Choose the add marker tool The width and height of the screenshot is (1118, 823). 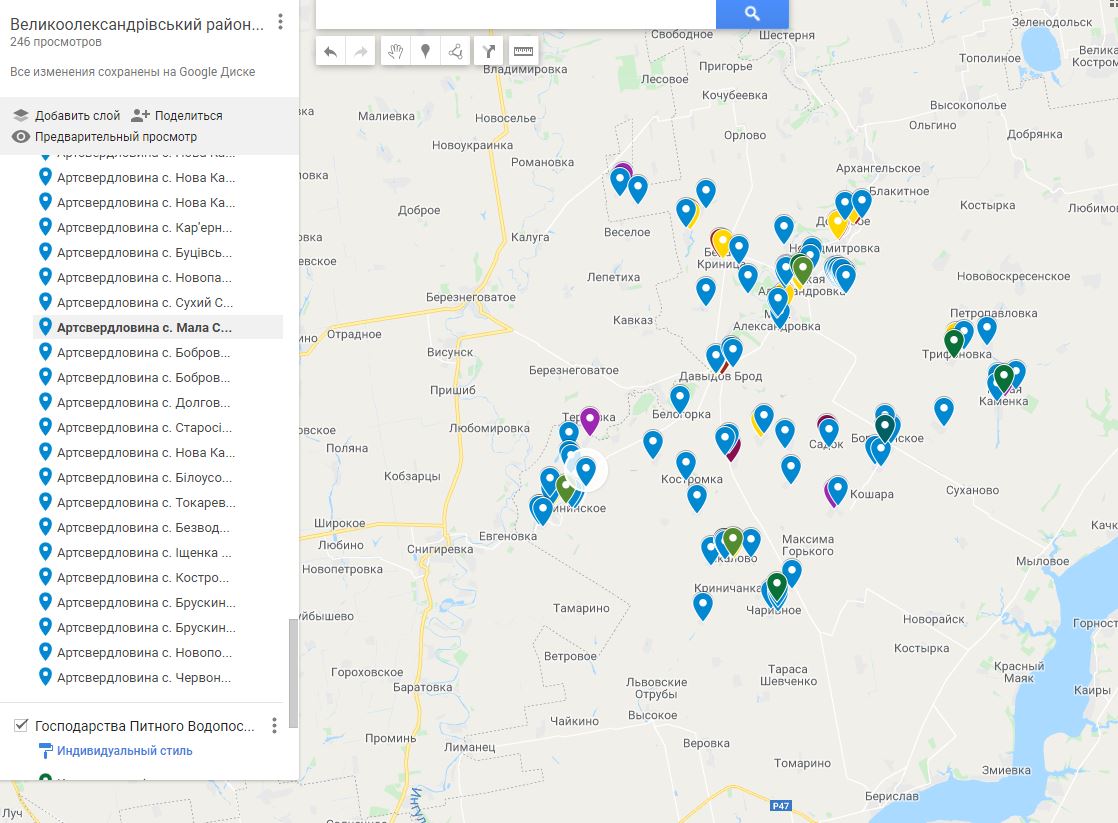pyautogui.click(x=425, y=51)
